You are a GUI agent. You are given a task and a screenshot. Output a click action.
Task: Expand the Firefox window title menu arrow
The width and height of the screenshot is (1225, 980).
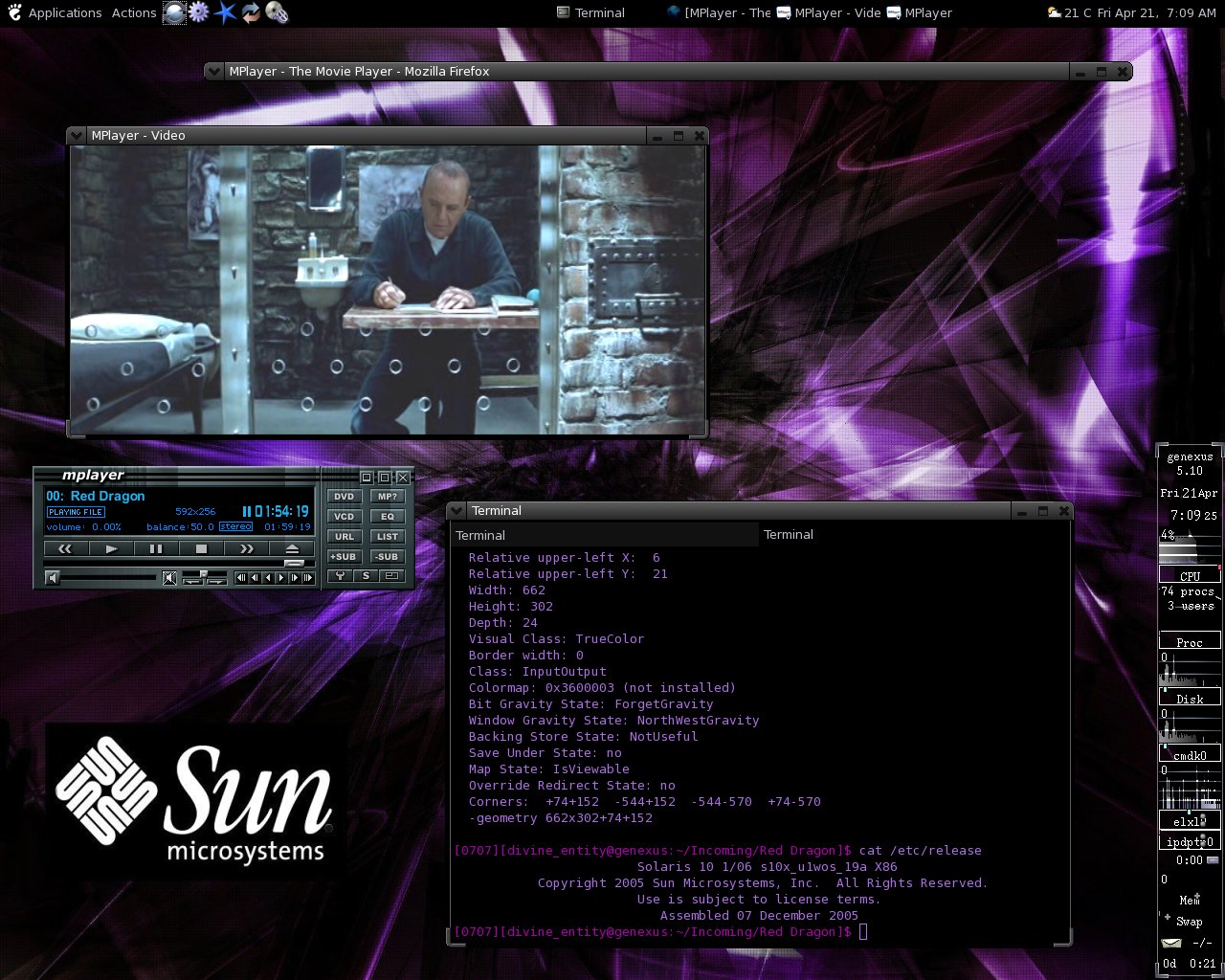click(214, 71)
